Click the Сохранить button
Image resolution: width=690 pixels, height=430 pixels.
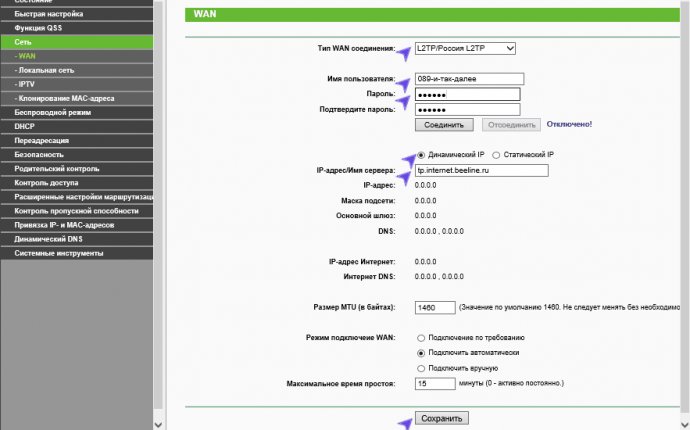click(442, 418)
